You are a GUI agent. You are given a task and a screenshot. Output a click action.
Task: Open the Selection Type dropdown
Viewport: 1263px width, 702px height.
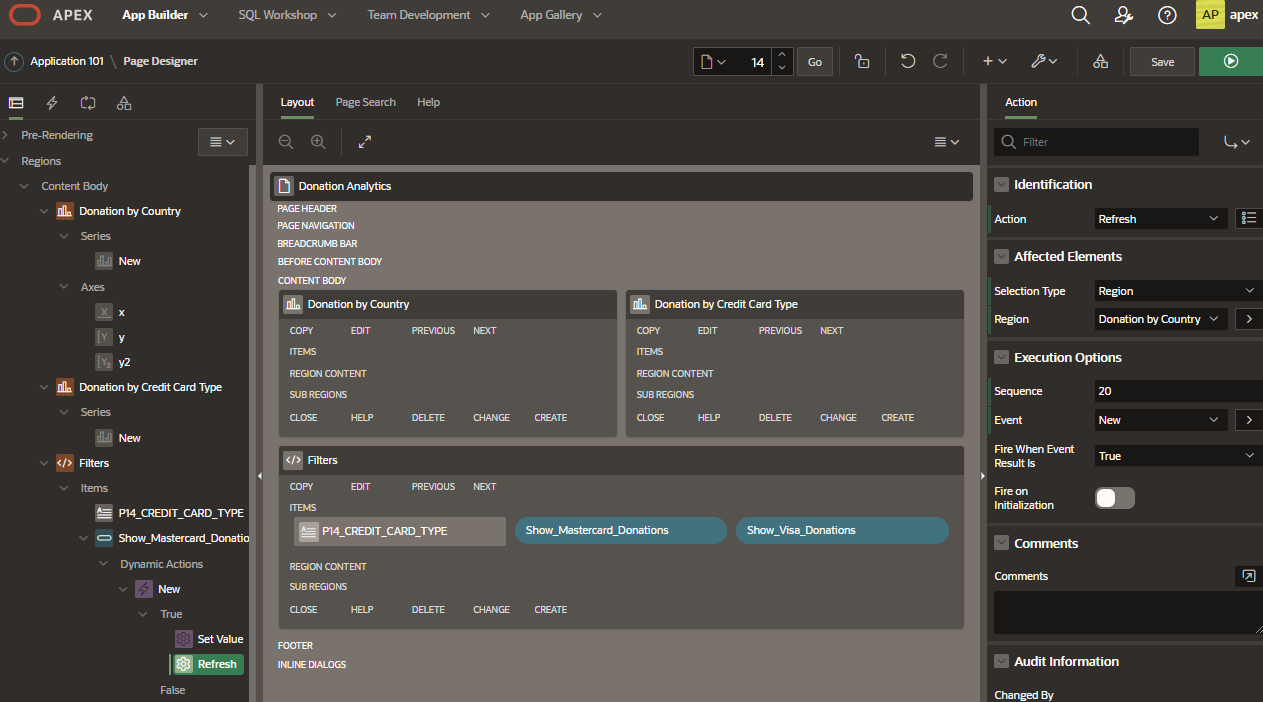[1176, 291]
